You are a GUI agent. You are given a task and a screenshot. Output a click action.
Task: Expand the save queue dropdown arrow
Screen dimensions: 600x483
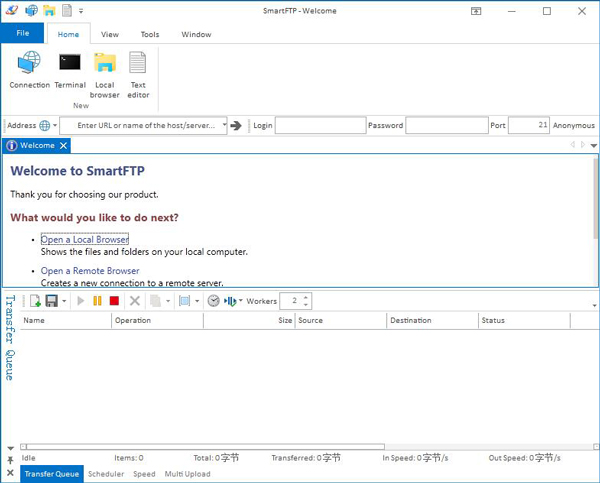[64, 301]
